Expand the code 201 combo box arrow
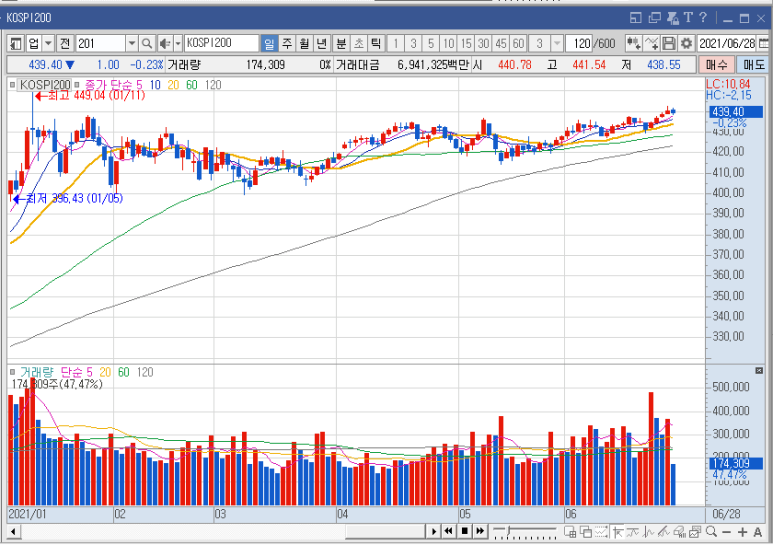This screenshot has height=545, width=773. (132, 44)
